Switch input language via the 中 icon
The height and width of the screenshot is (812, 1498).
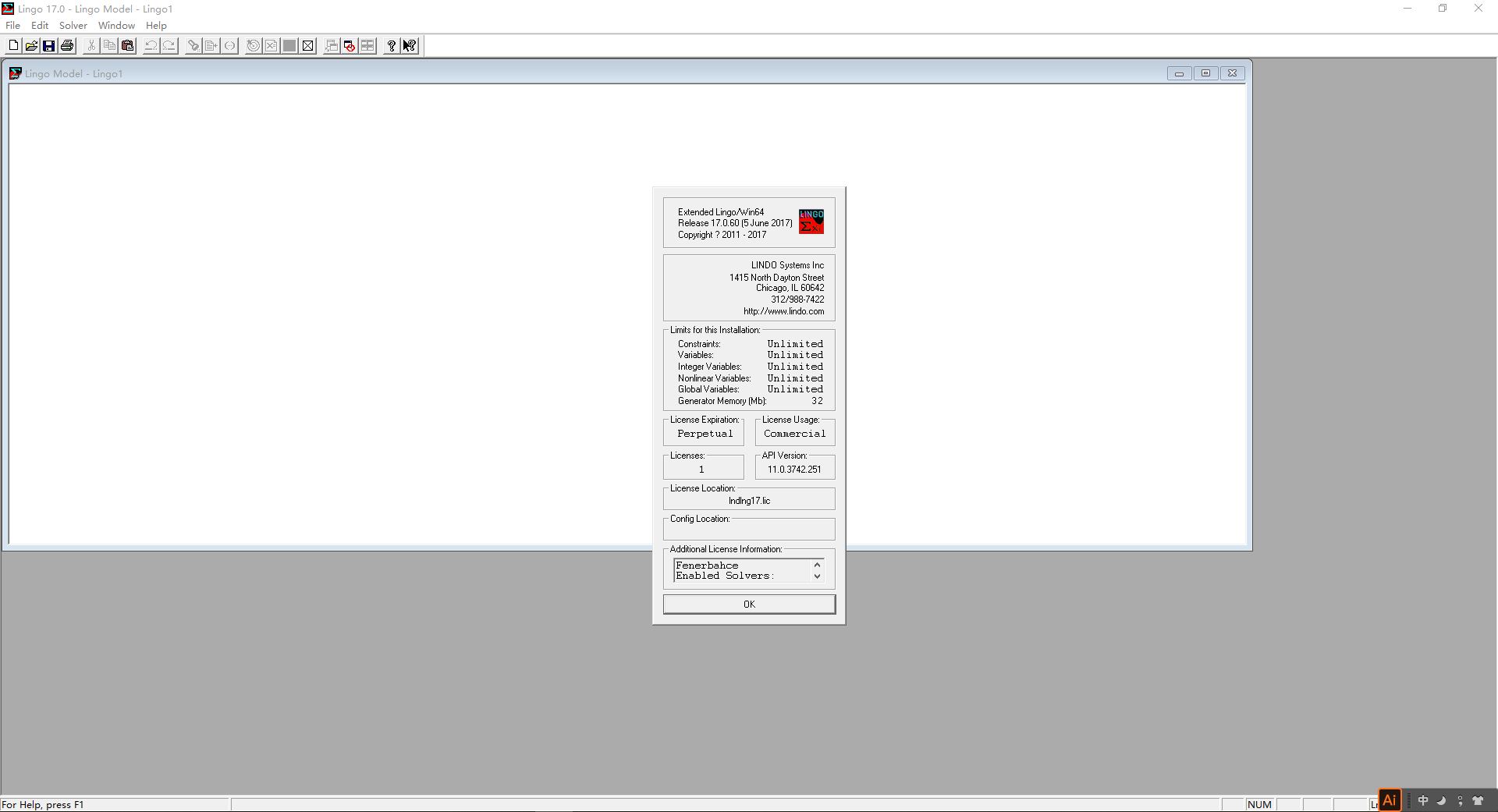[1423, 801]
